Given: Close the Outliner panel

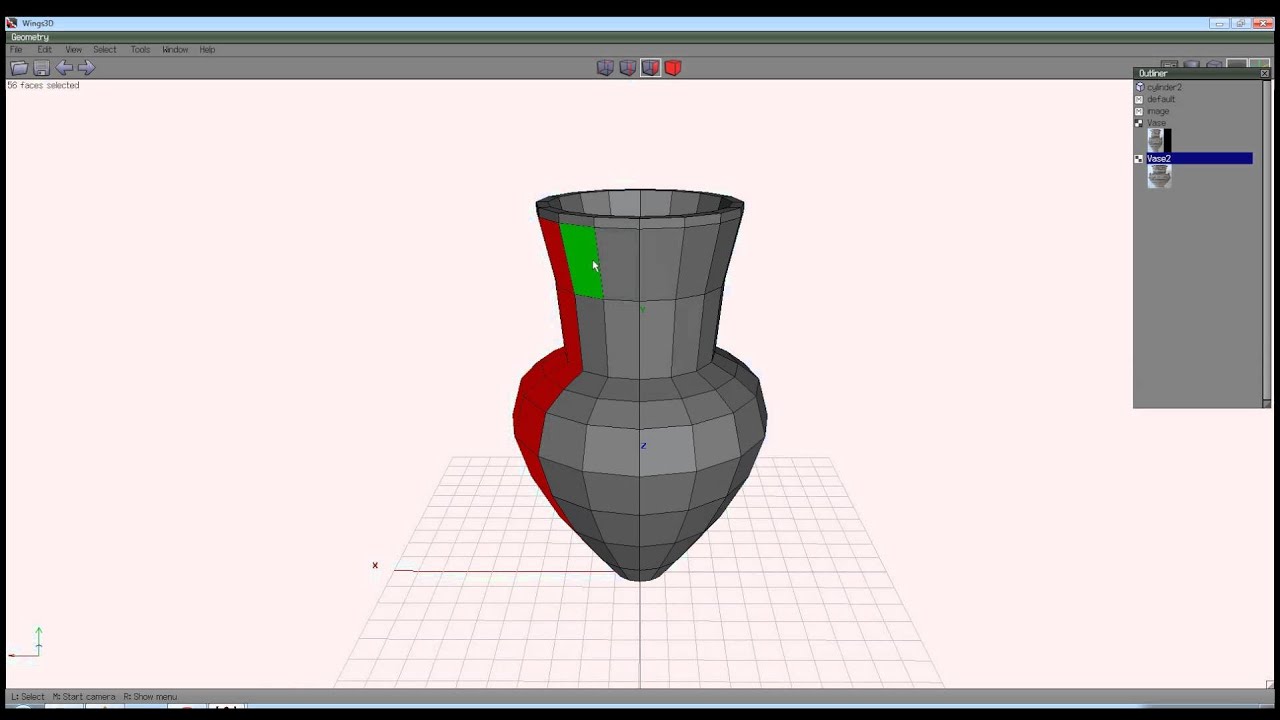Looking at the screenshot, I should coord(1264,73).
